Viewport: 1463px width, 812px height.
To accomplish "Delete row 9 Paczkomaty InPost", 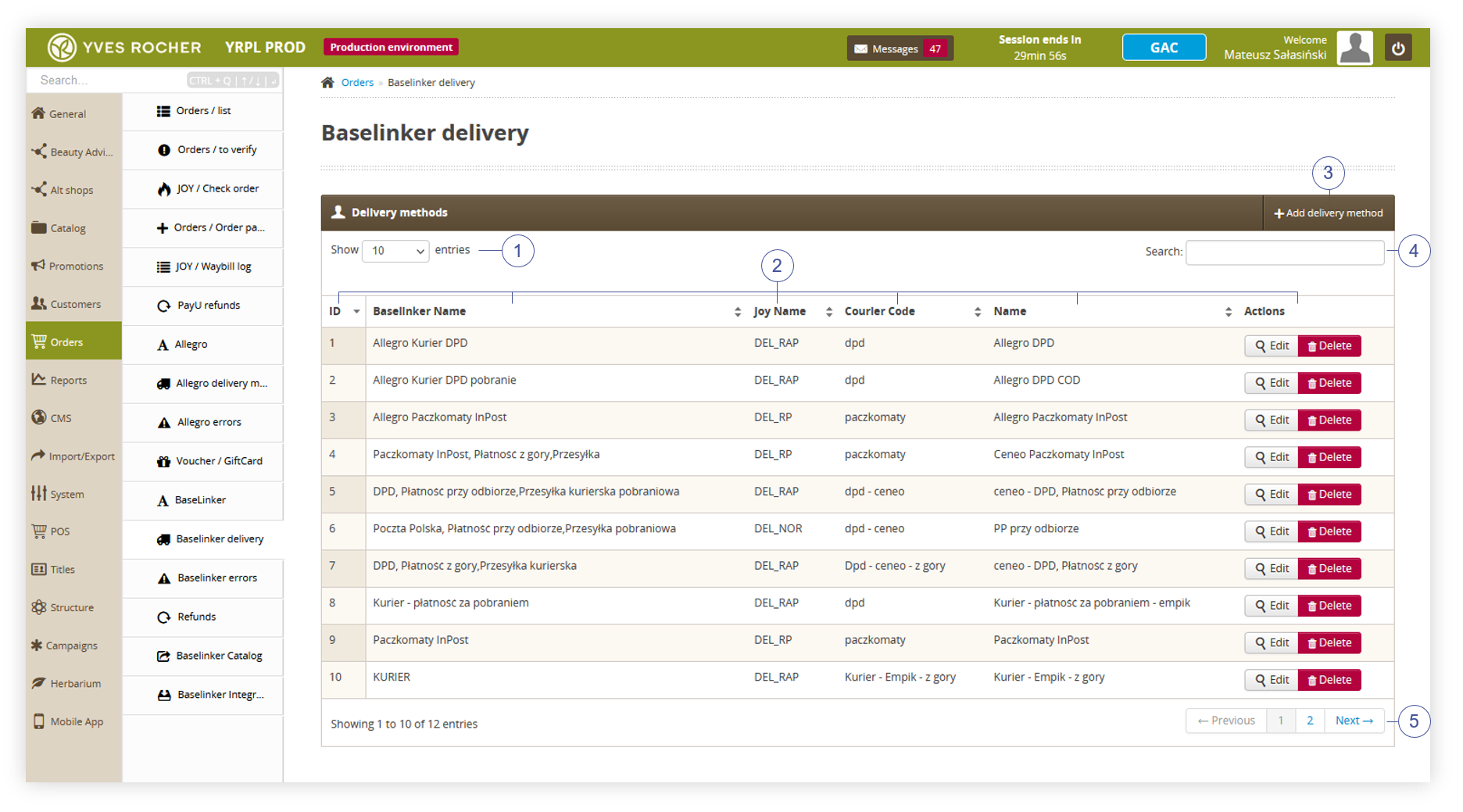I will point(1329,642).
